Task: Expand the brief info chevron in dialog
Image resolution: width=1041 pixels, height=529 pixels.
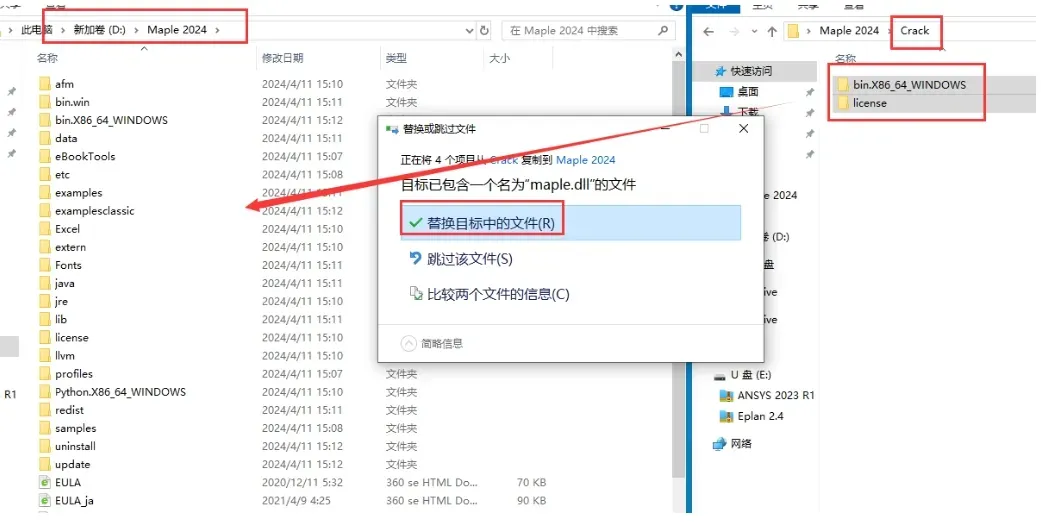Action: pyautogui.click(x=408, y=344)
